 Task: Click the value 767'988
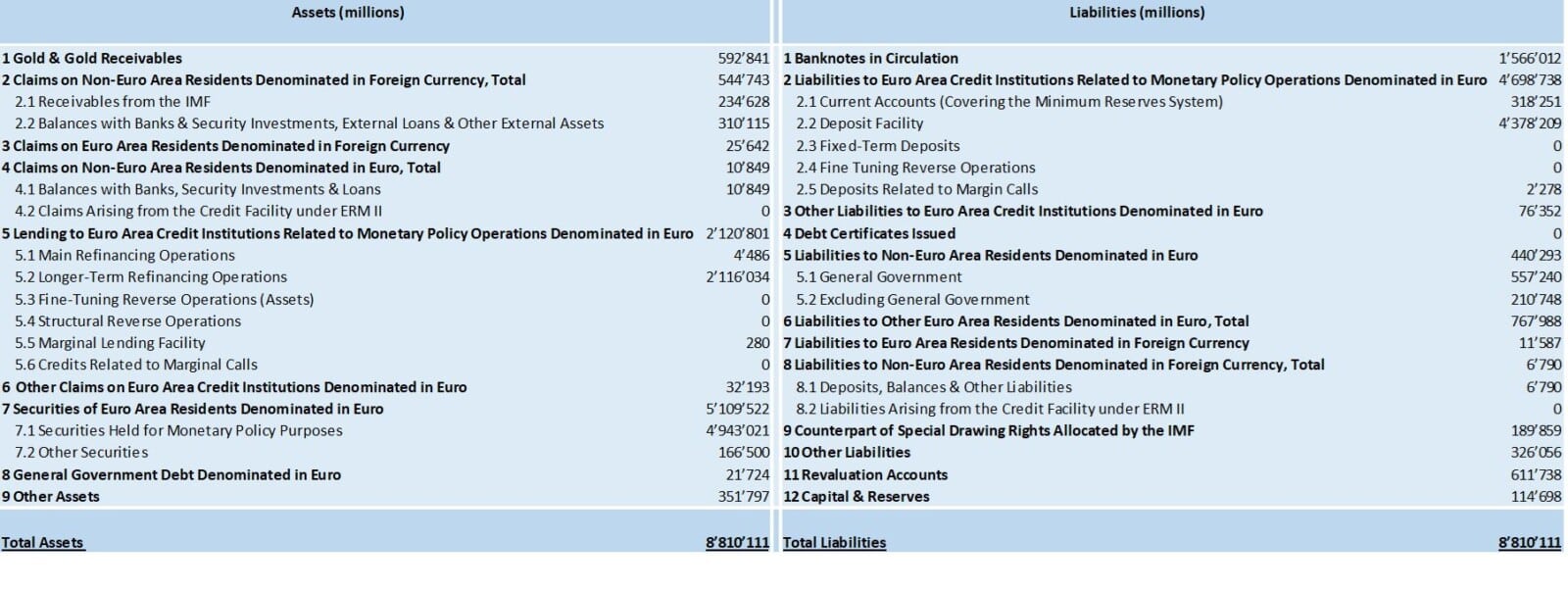[1537, 321]
